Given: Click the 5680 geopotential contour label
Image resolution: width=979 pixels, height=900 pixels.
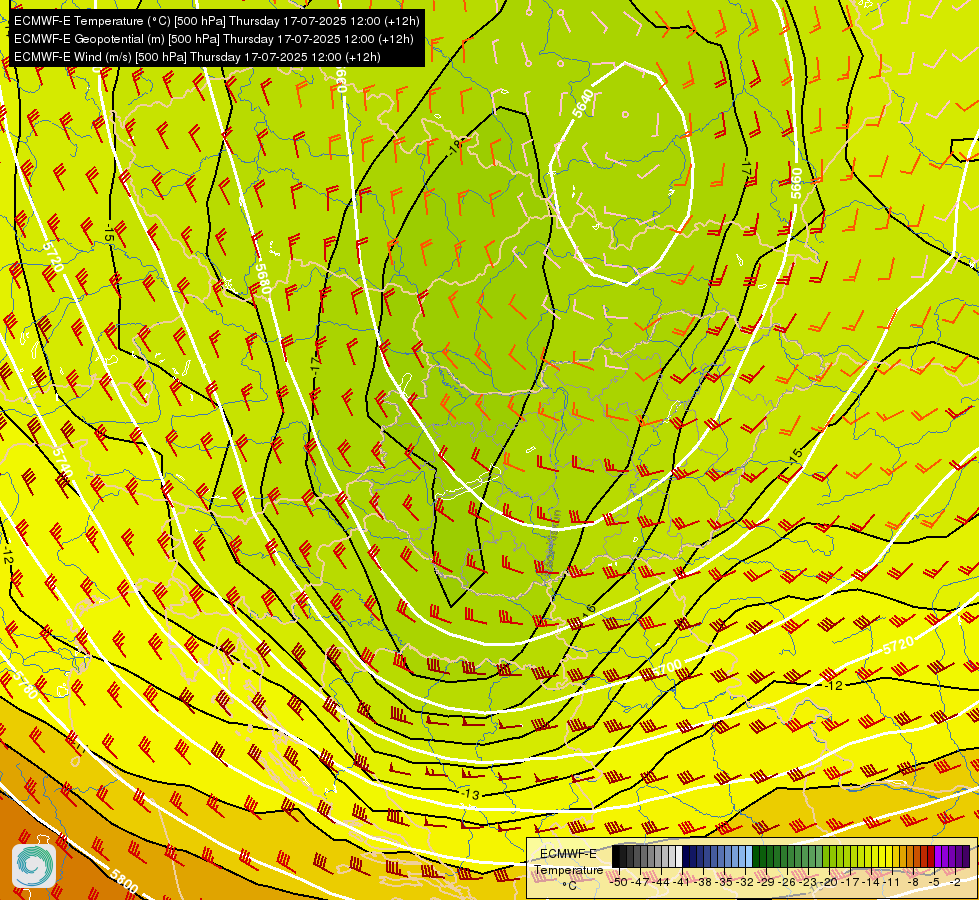Looking at the screenshot, I should click(263, 279).
